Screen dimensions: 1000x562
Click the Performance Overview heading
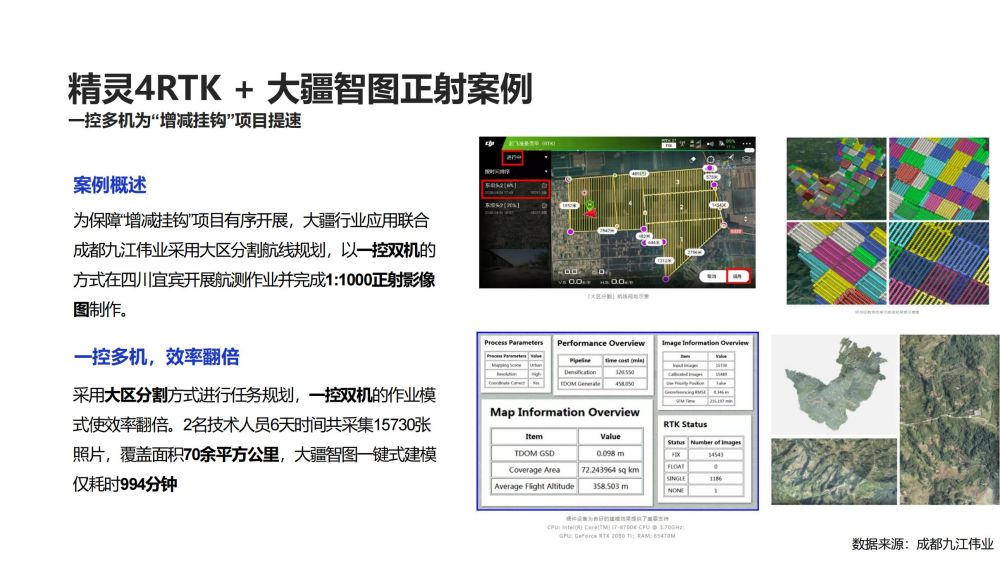coord(601,343)
